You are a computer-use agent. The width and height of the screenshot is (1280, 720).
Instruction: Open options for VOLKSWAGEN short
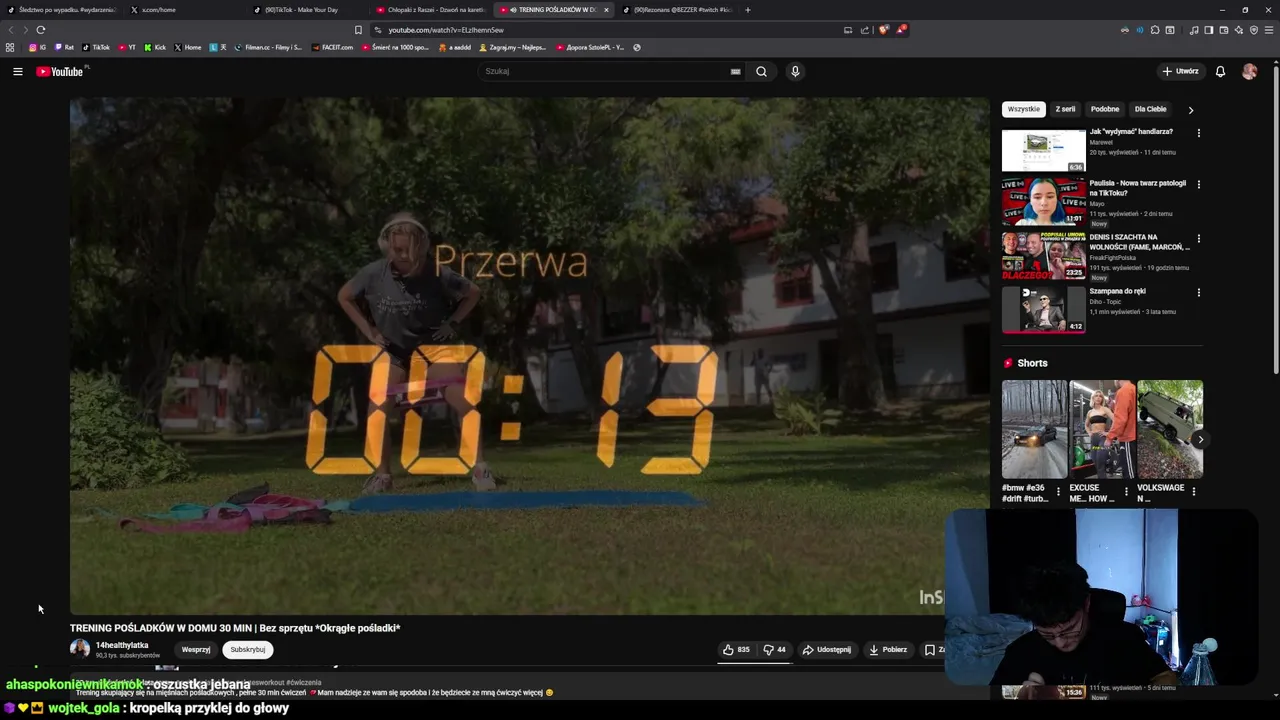click(x=1193, y=491)
